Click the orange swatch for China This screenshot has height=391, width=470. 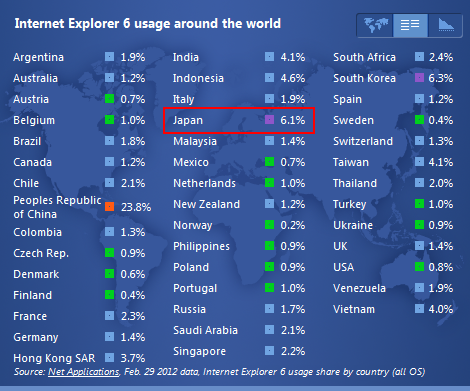(109, 207)
